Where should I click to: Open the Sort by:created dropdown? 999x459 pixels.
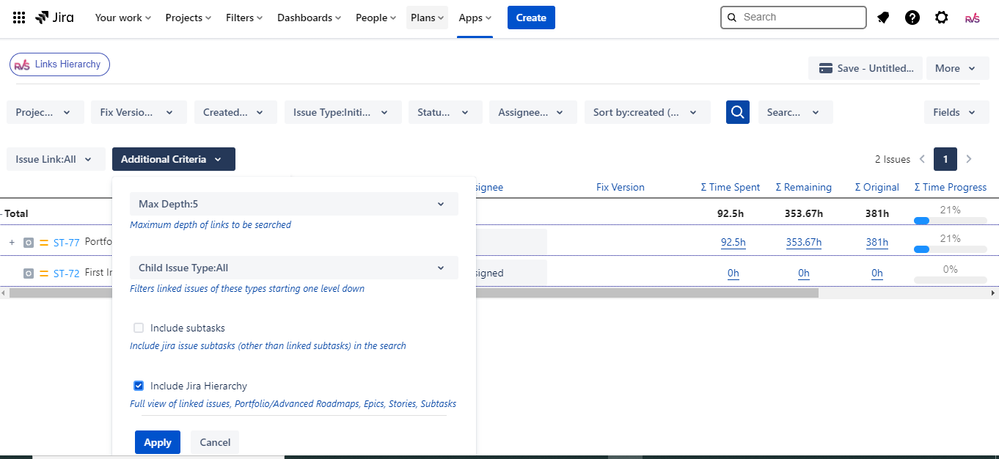(647, 112)
